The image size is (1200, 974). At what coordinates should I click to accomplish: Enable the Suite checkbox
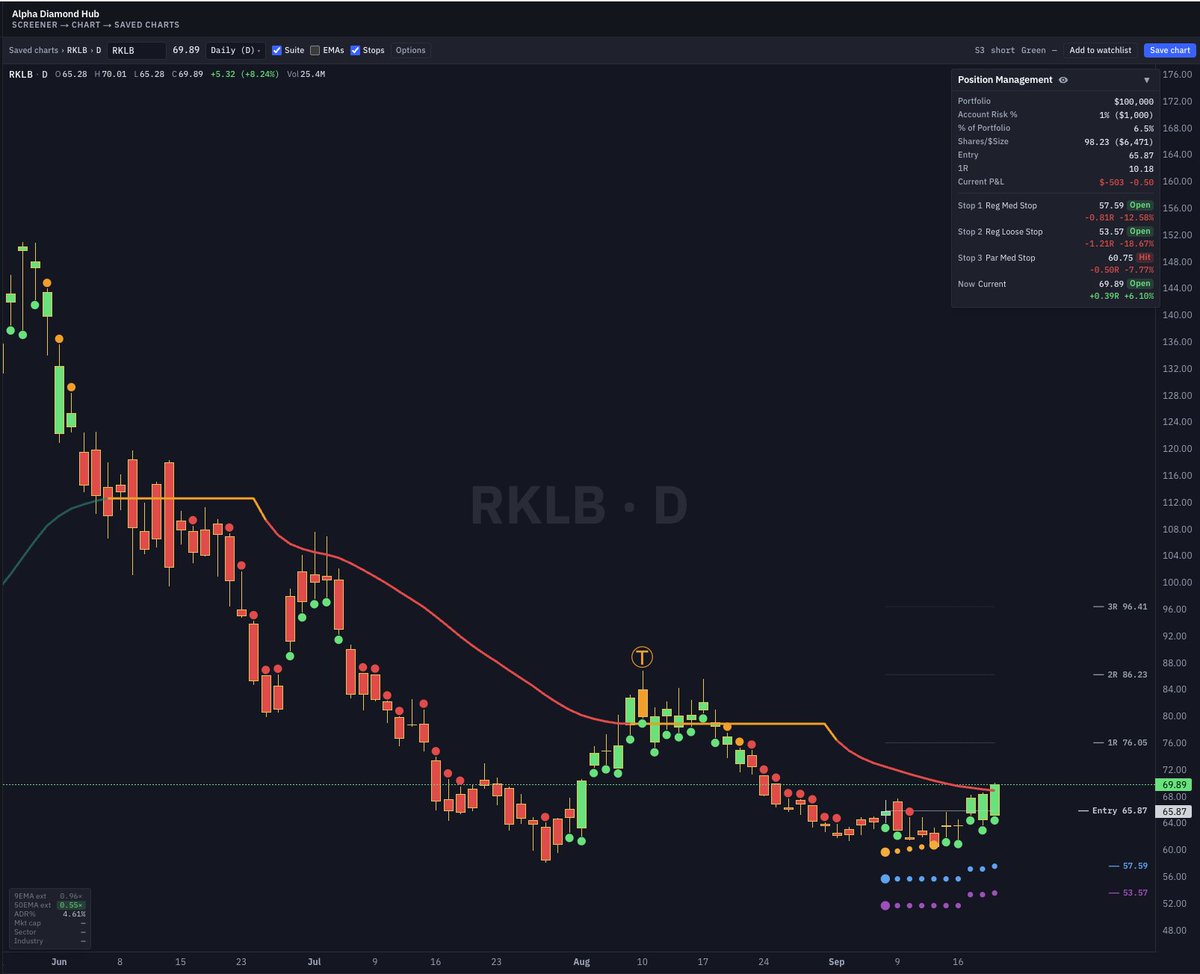(x=277, y=50)
